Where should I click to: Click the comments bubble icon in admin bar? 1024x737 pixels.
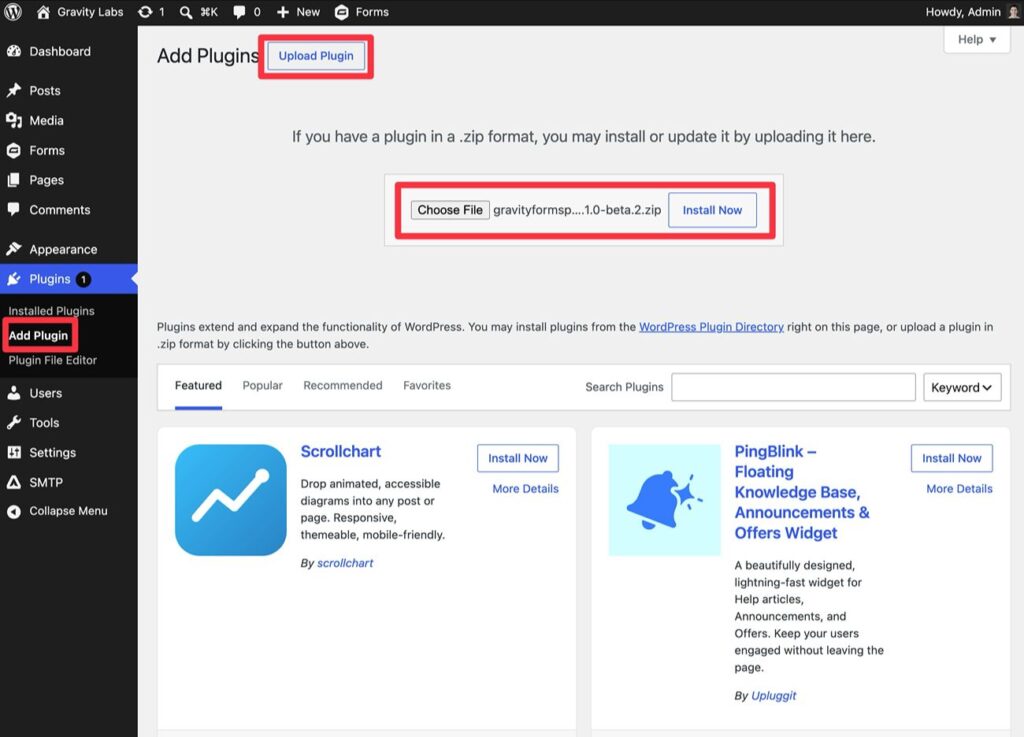coord(239,12)
